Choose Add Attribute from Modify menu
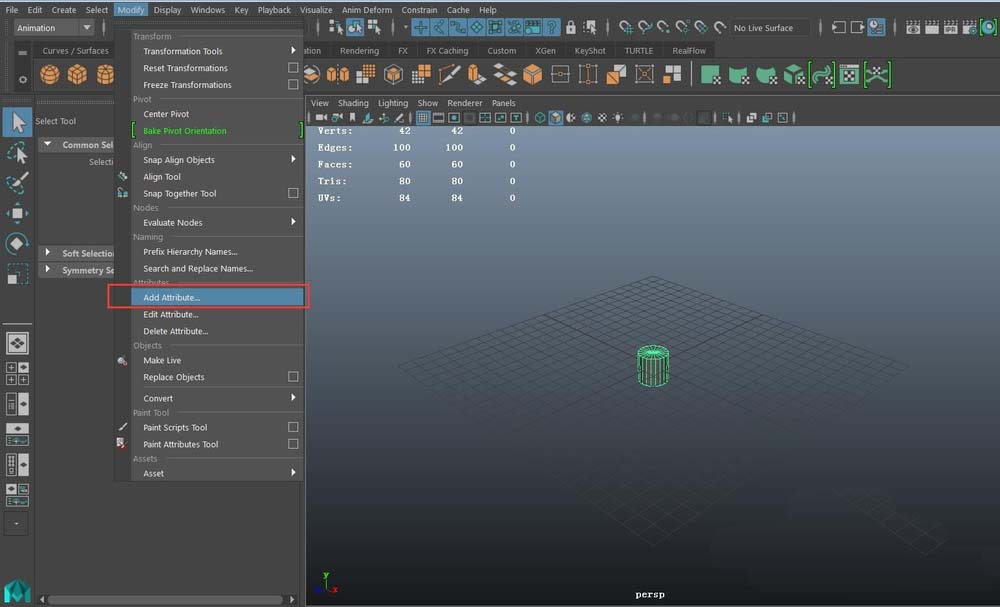Viewport: 1000px width, 607px height. coord(171,297)
